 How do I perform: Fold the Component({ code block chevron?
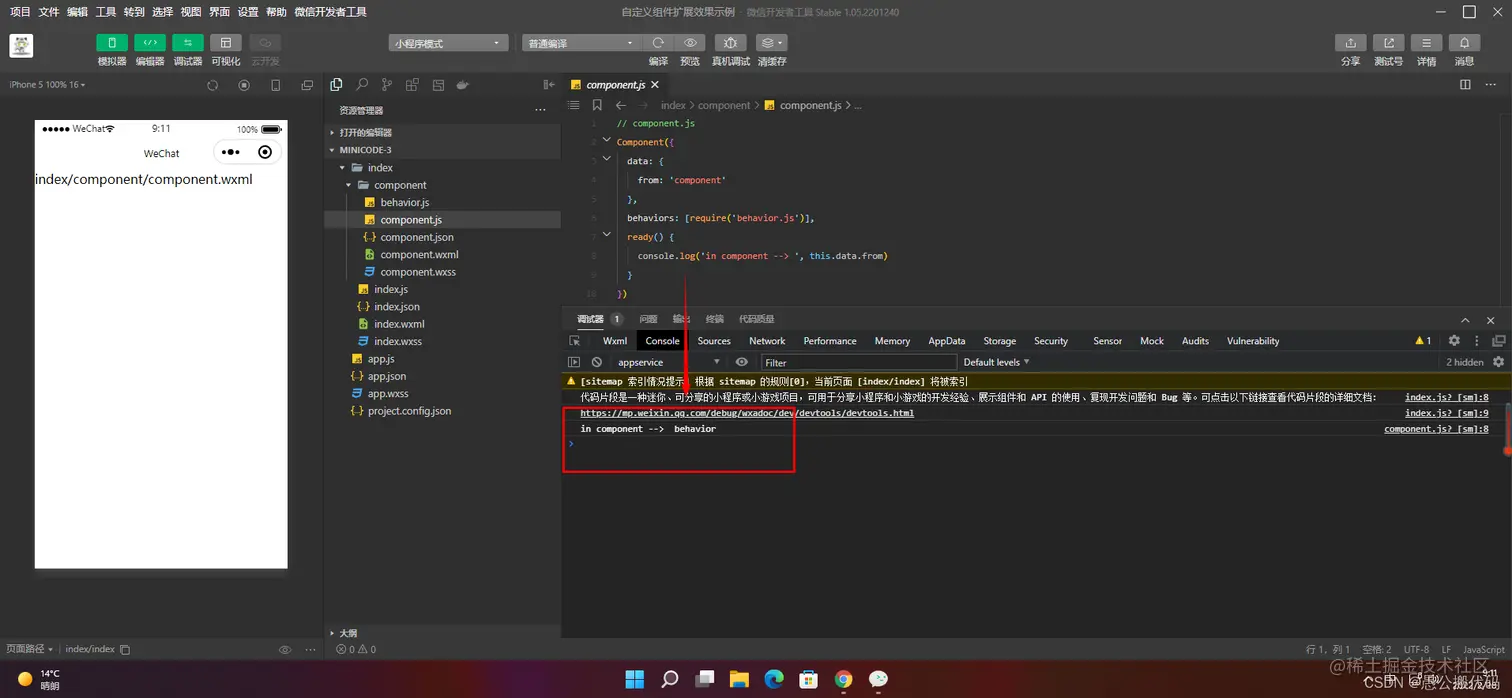pyautogui.click(x=607, y=142)
